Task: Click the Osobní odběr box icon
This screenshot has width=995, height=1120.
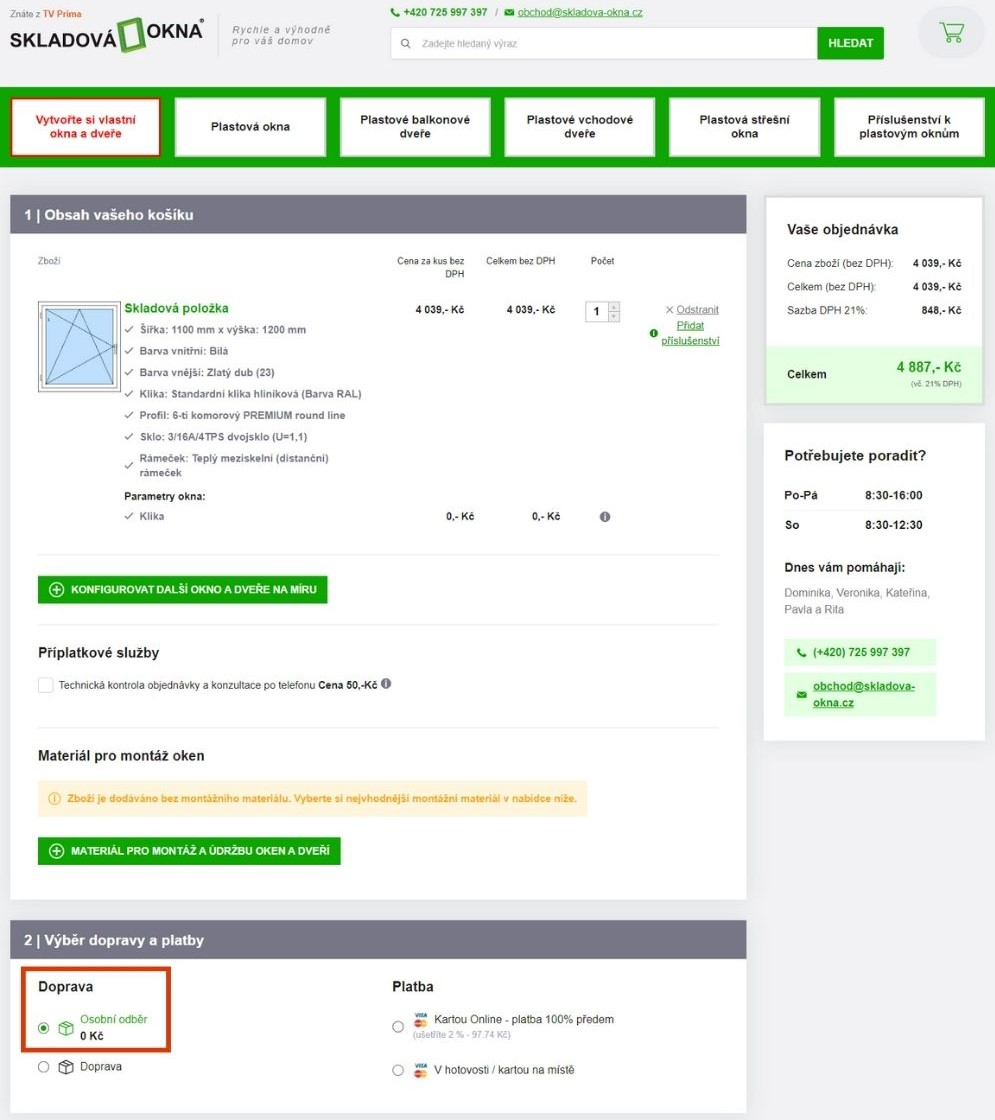Action: 65,1027
